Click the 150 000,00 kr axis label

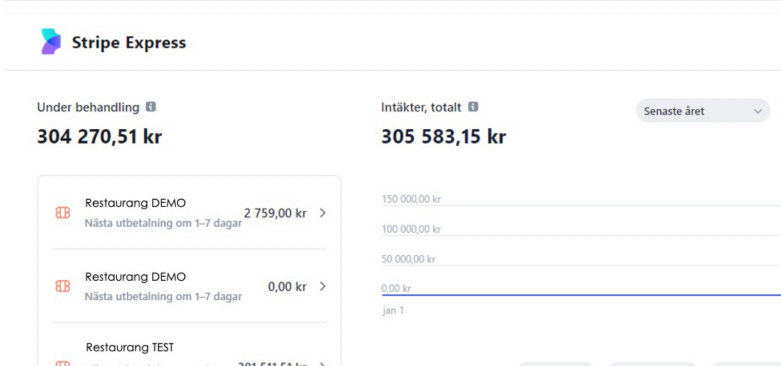click(x=411, y=199)
